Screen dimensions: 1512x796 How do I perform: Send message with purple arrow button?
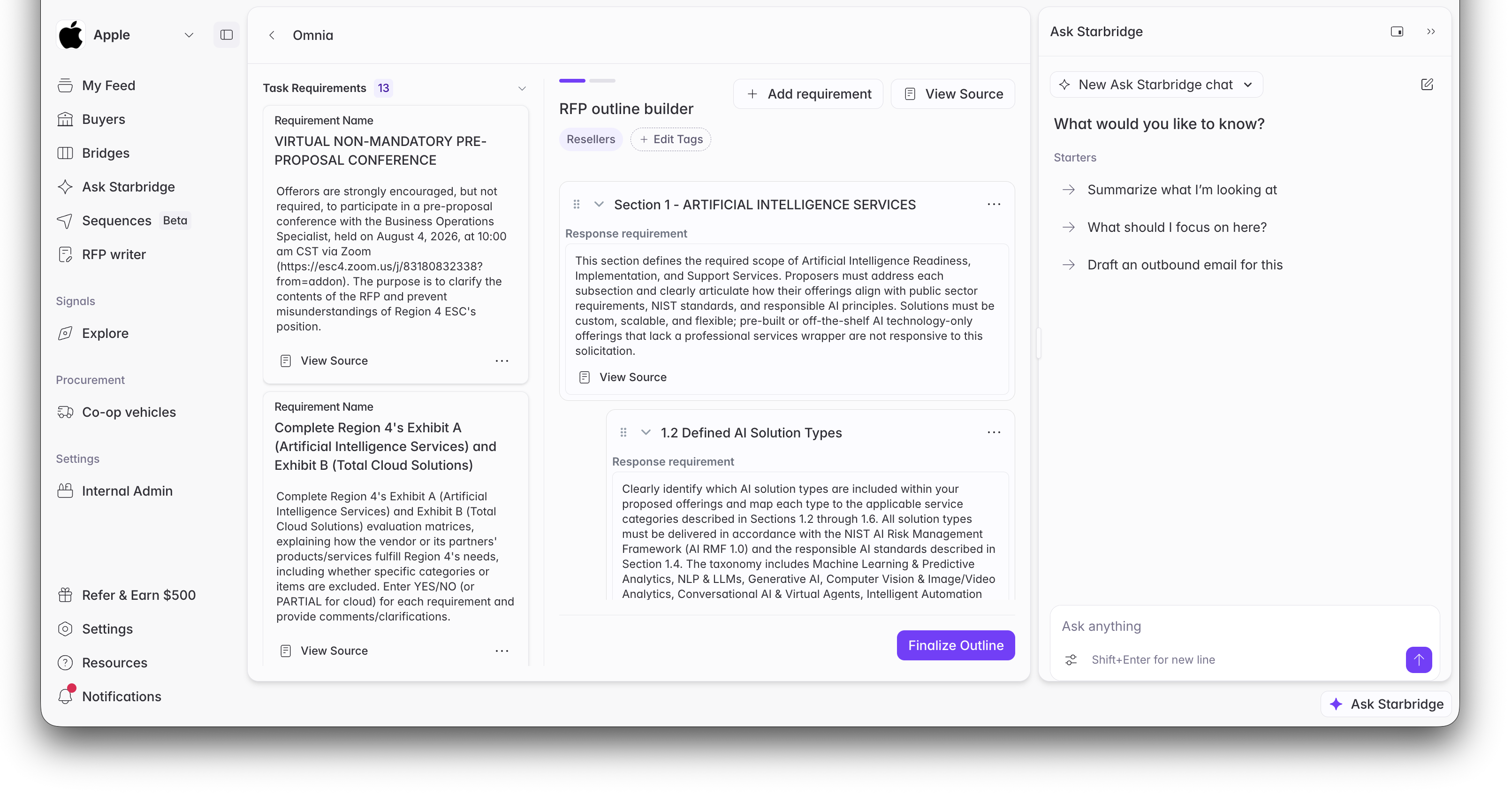(x=1419, y=660)
